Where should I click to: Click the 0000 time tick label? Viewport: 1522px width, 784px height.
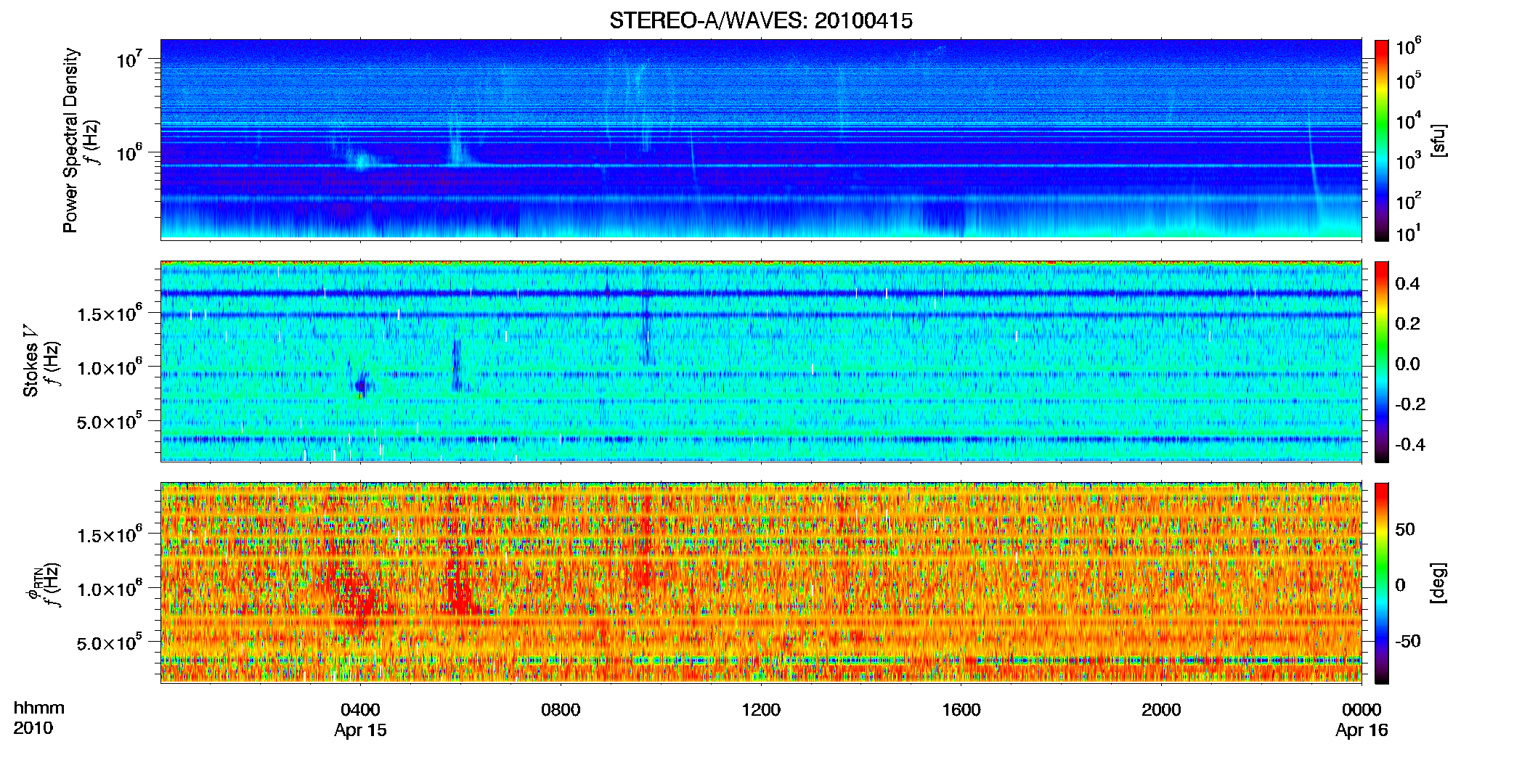coord(1362,710)
